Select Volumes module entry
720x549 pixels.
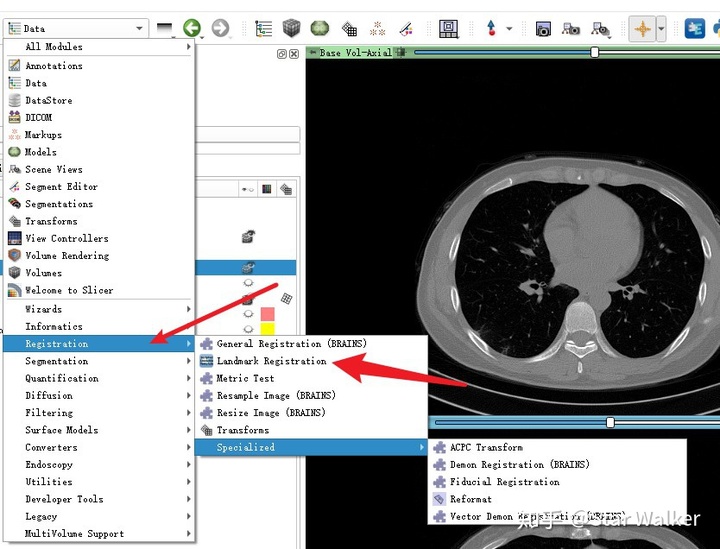[99, 273]
